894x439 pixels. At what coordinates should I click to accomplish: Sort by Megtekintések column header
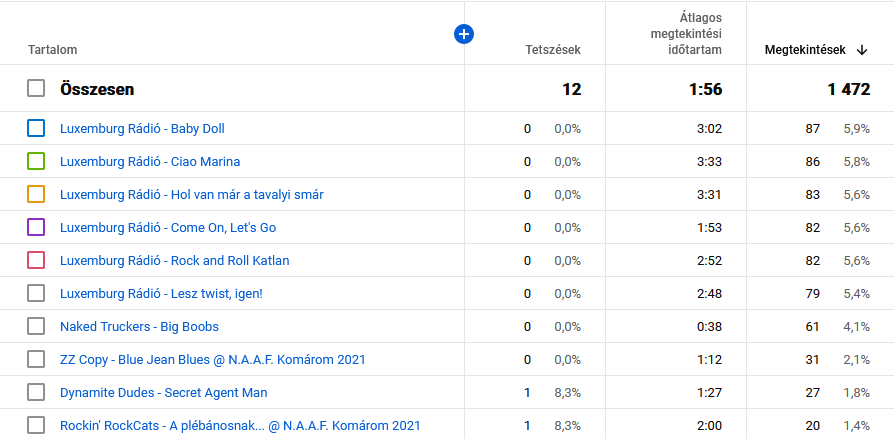pyautogui.click(x=805, y=50)
